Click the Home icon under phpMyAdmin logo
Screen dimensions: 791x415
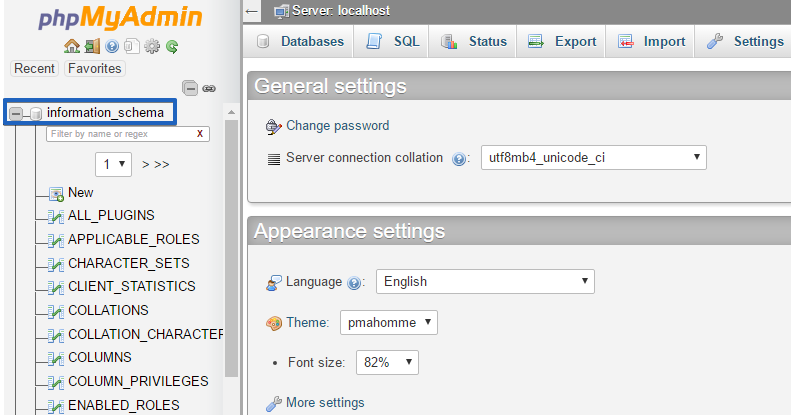(72, 46)
